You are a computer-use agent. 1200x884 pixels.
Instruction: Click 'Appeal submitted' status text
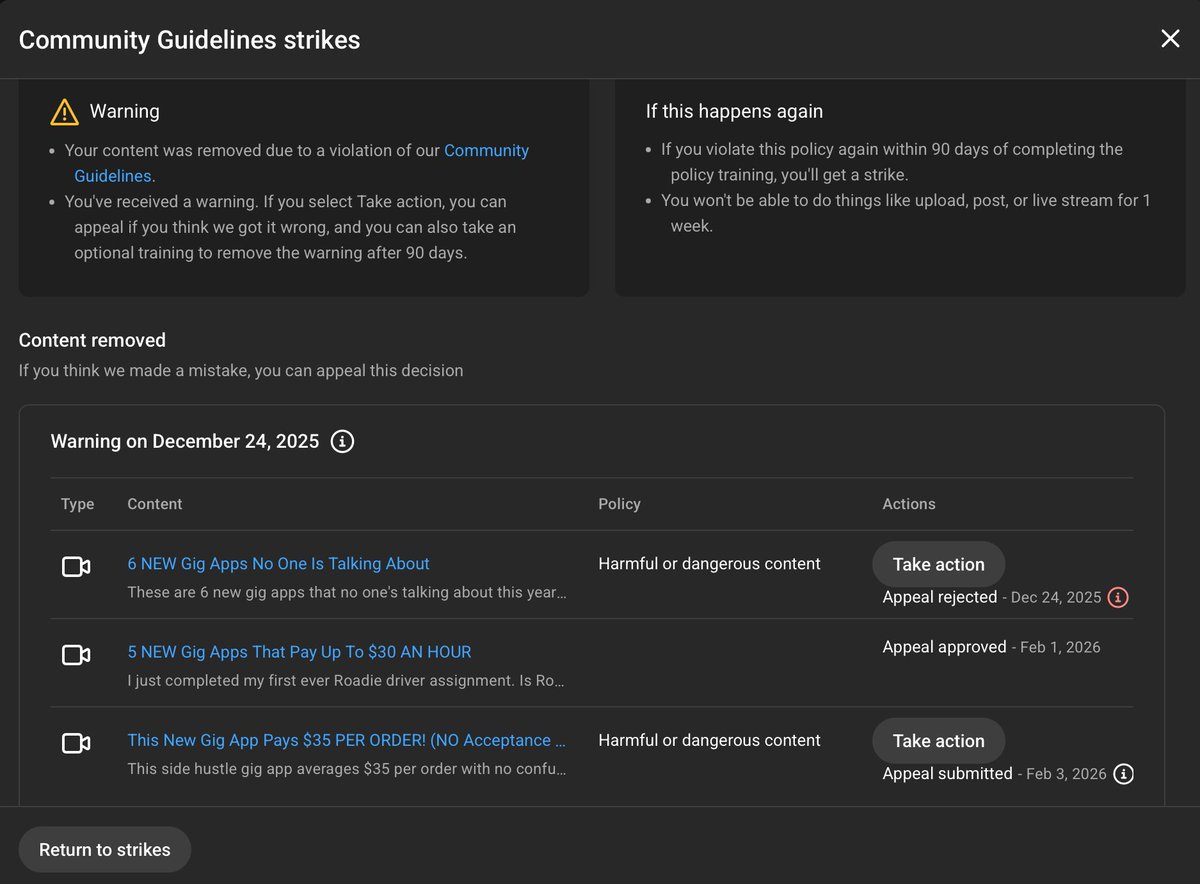pyautogui.click(x=947, y=774)
